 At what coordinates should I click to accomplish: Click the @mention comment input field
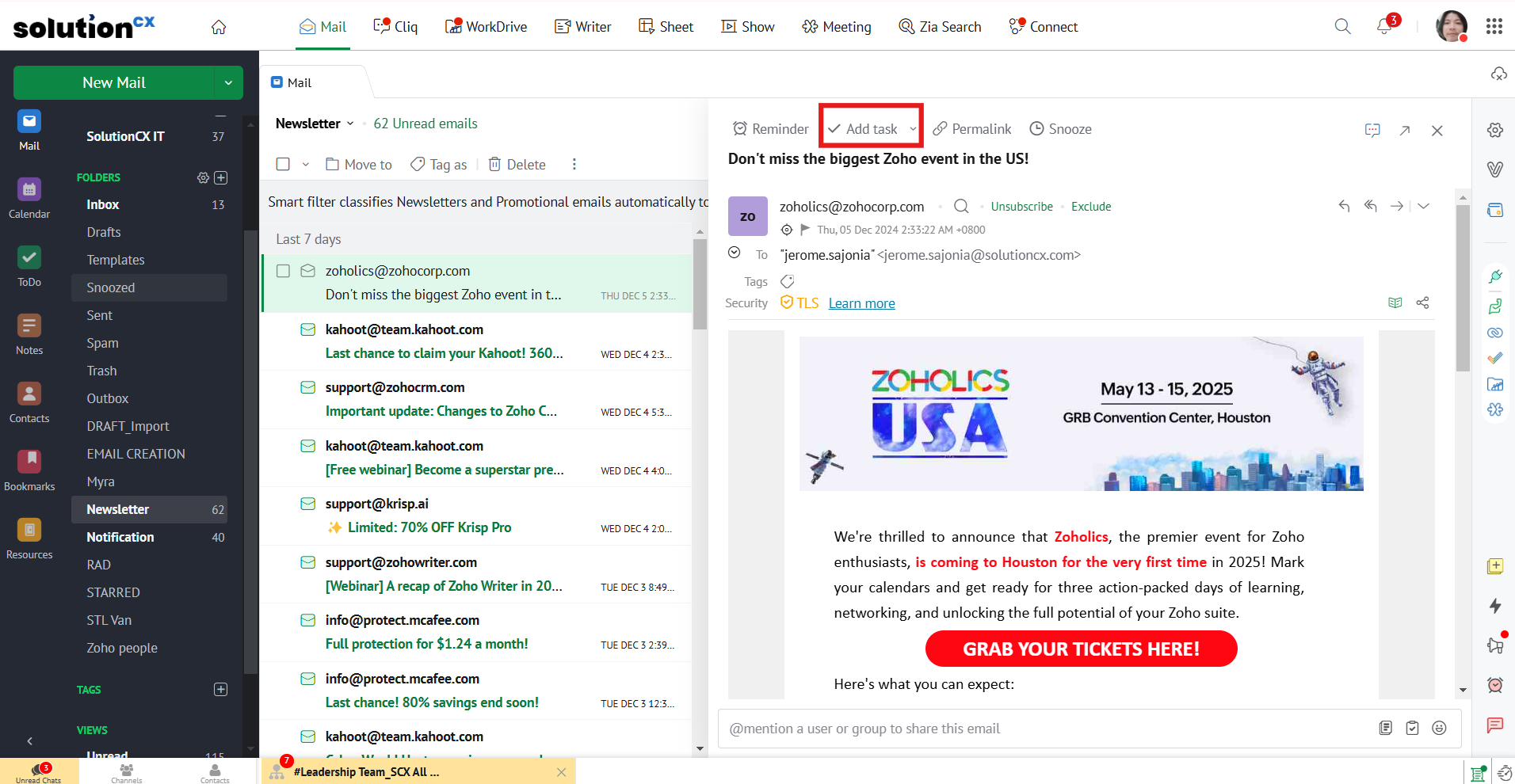[1046, 729]
